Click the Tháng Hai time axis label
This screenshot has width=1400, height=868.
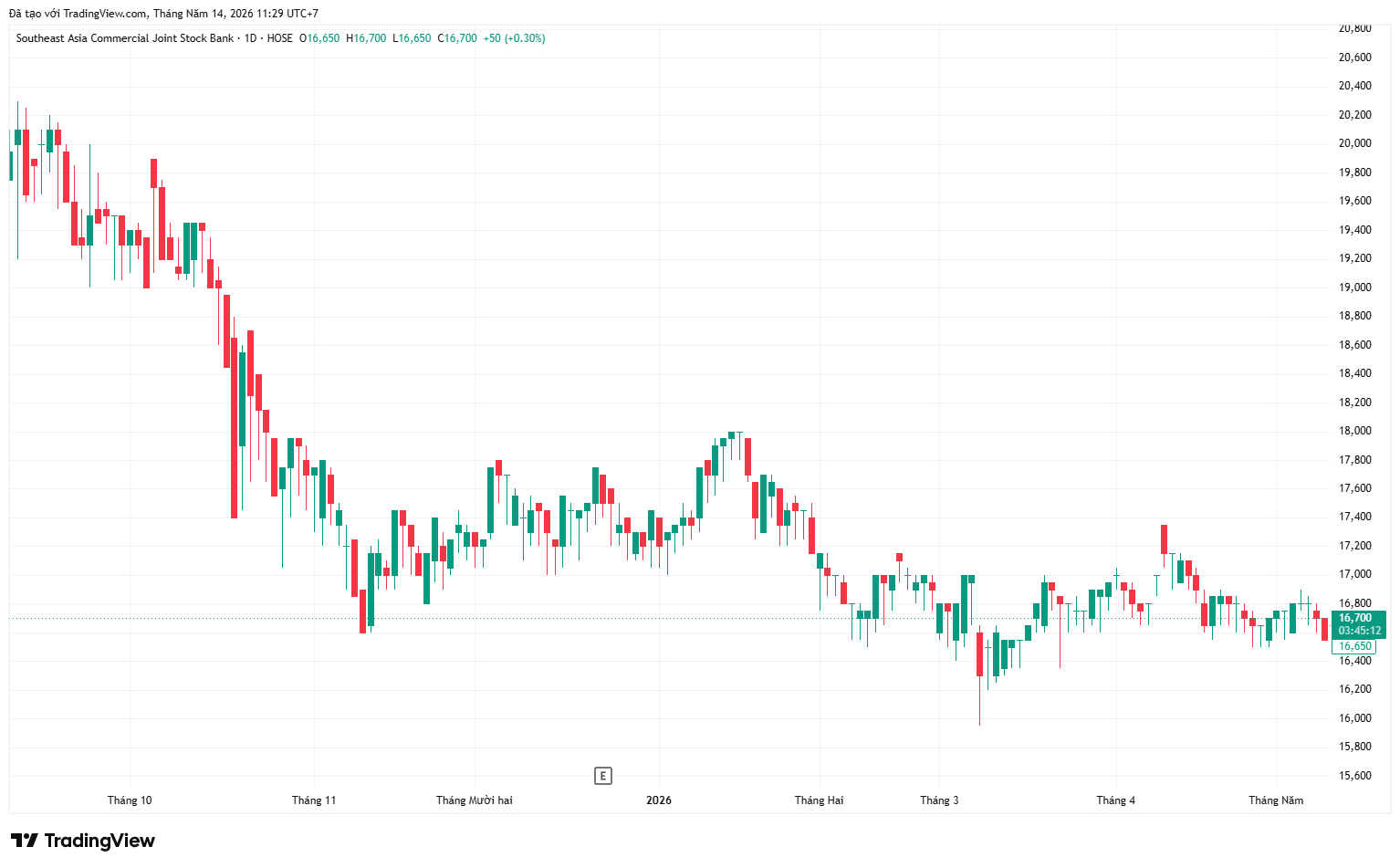tap(820, 800)
